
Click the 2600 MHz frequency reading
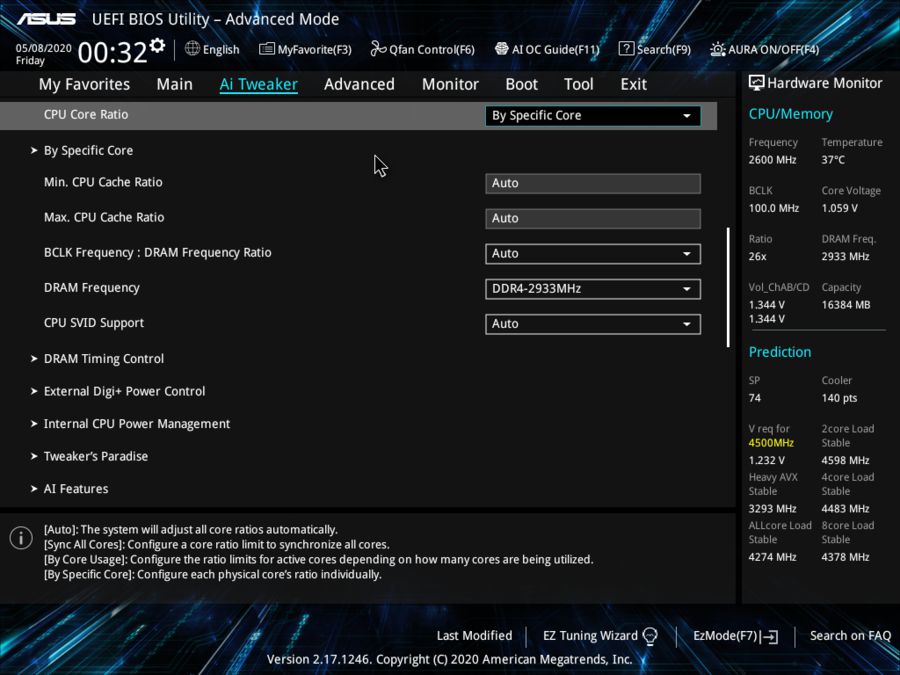(772, 160)
